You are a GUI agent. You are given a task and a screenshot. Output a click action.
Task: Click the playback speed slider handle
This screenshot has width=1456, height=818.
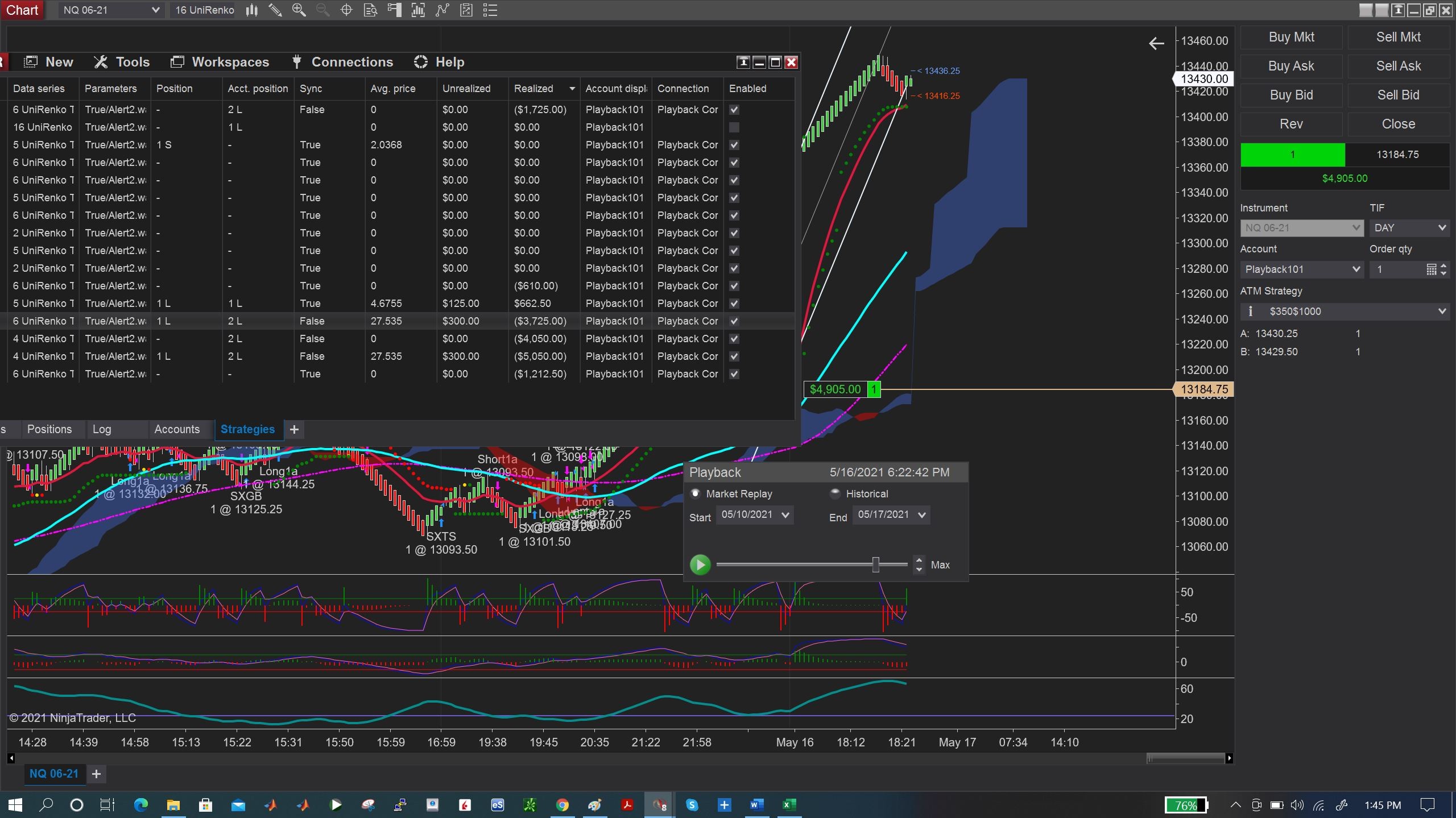point(876,564)
